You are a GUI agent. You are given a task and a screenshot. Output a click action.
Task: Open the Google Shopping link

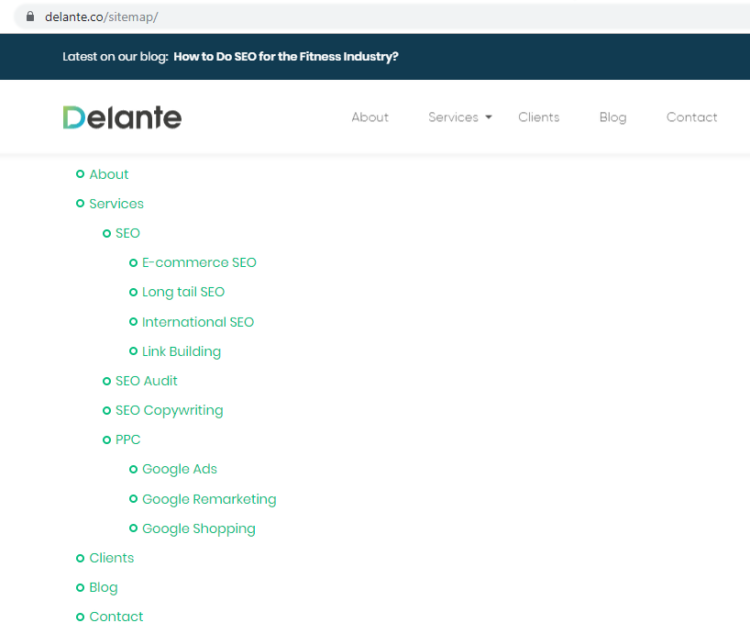199,529
